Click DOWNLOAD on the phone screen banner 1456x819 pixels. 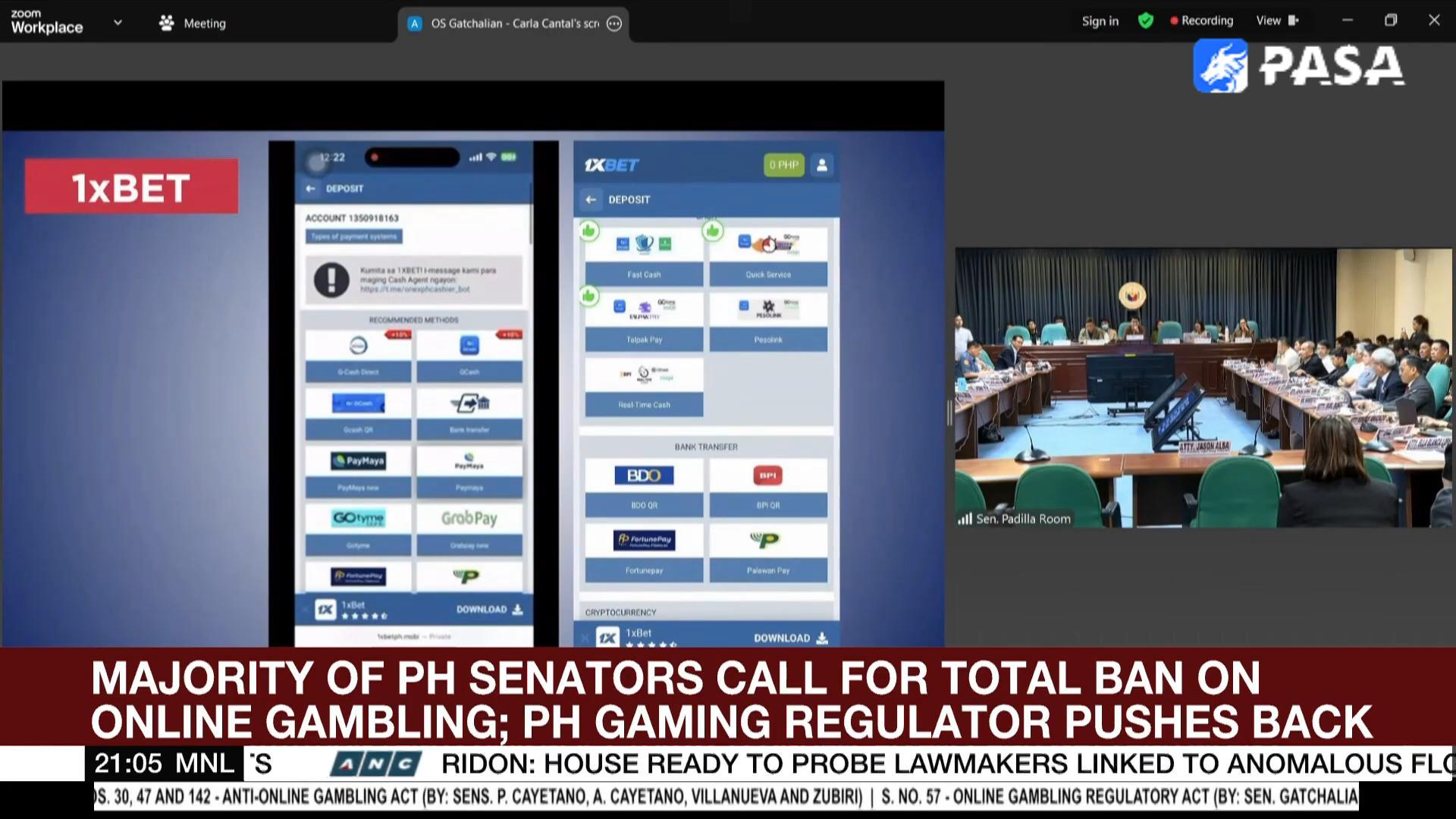[x=489, y=609]
